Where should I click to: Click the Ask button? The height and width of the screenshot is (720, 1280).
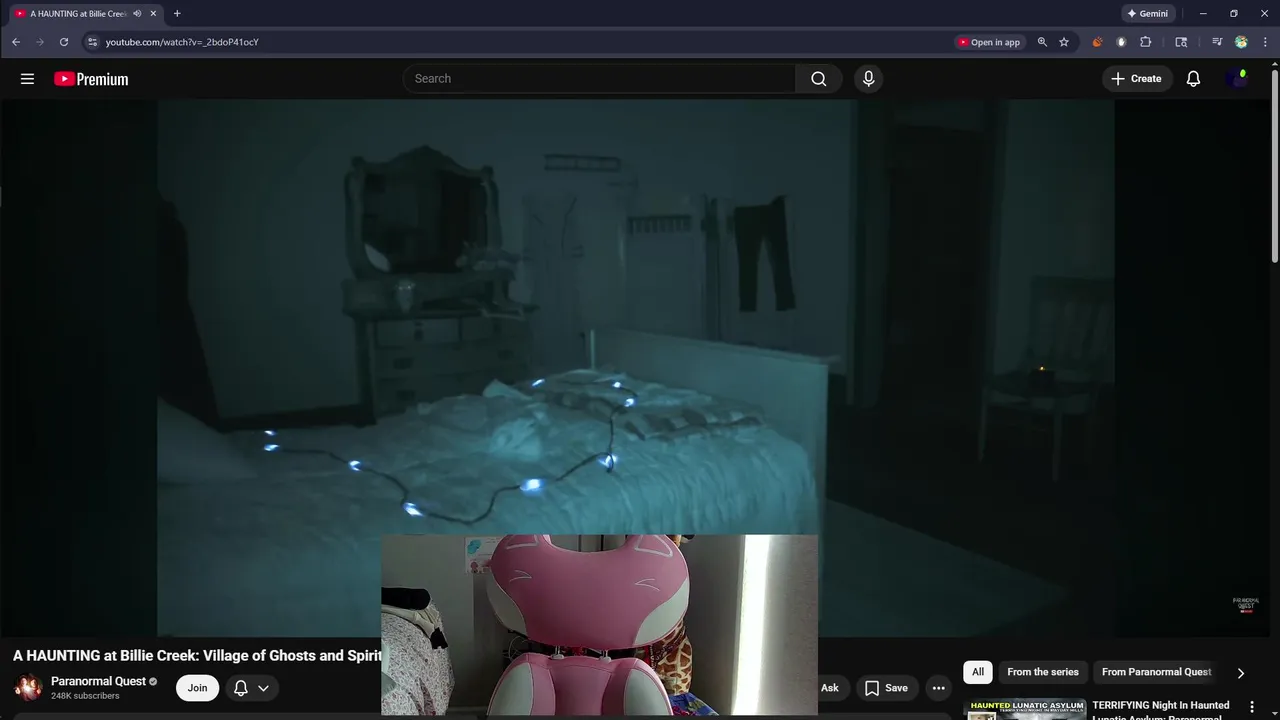[x=830, y=688]
